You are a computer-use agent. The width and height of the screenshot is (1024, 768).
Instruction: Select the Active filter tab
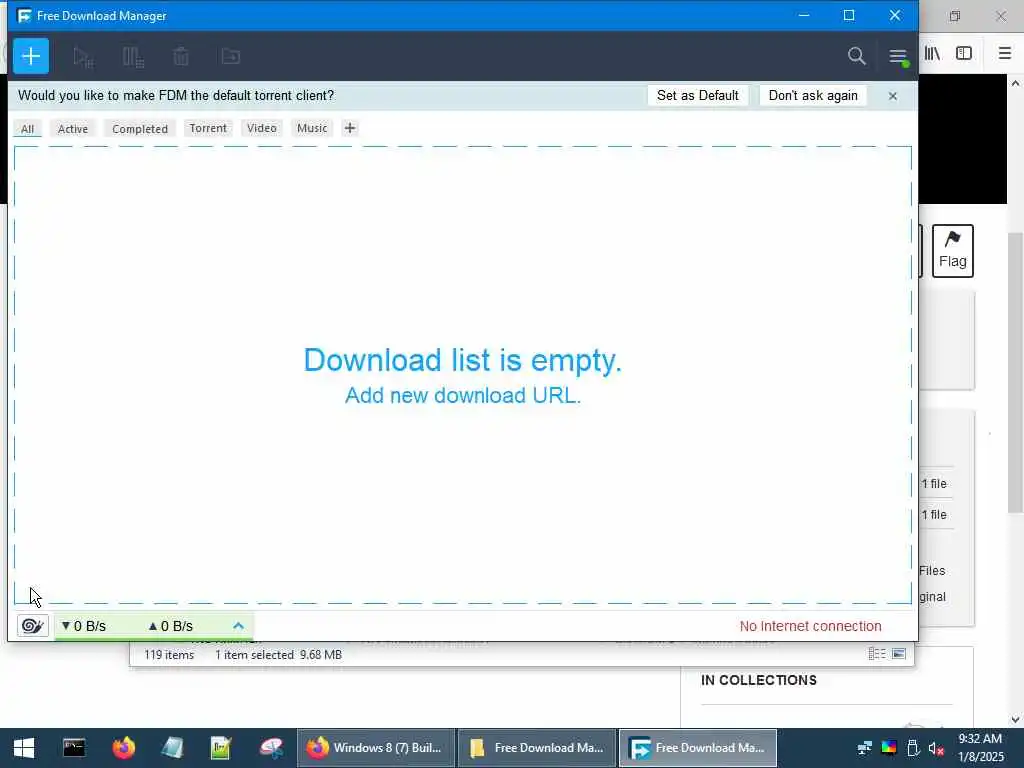(72, 129)
